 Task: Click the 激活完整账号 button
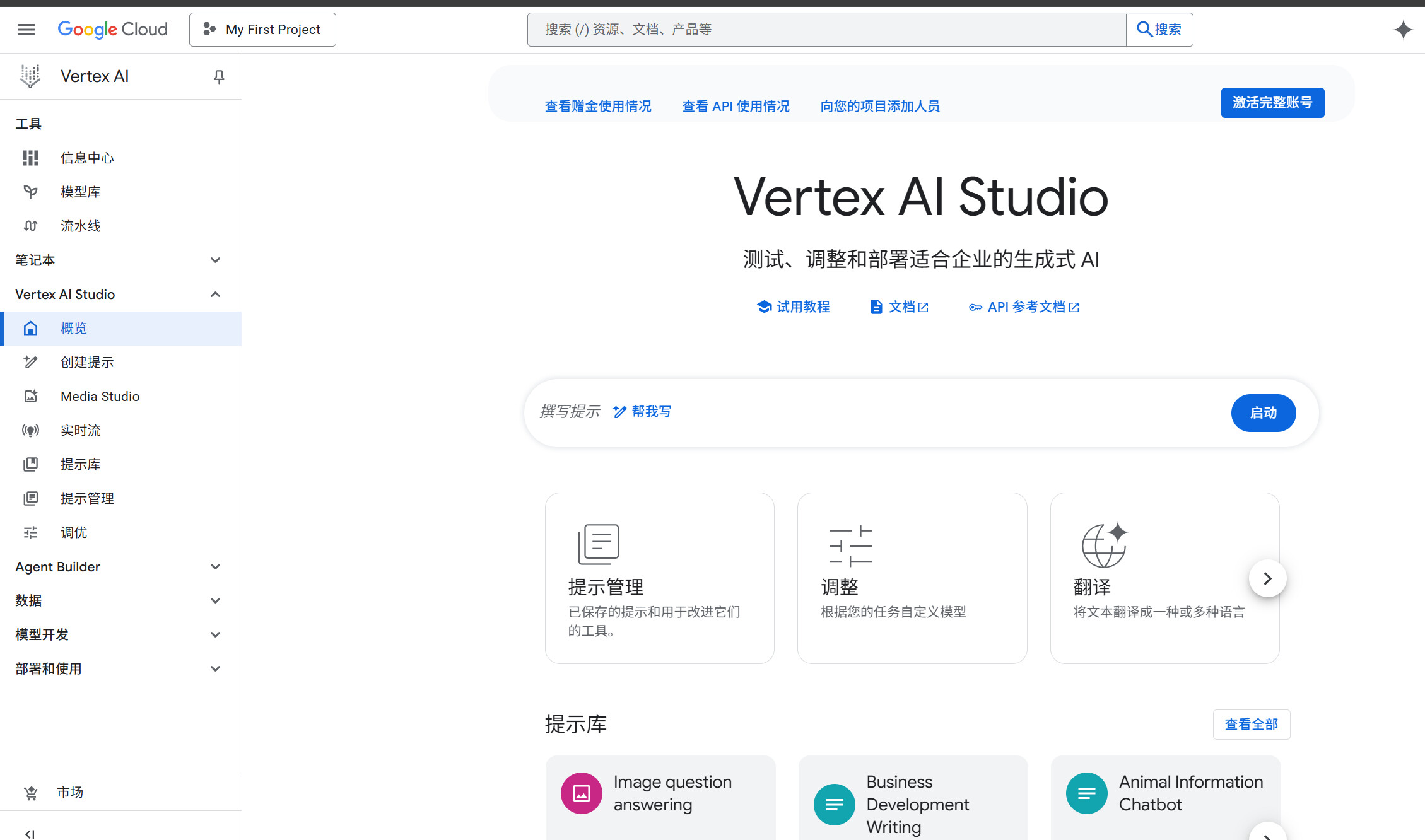click(1272, 103)
